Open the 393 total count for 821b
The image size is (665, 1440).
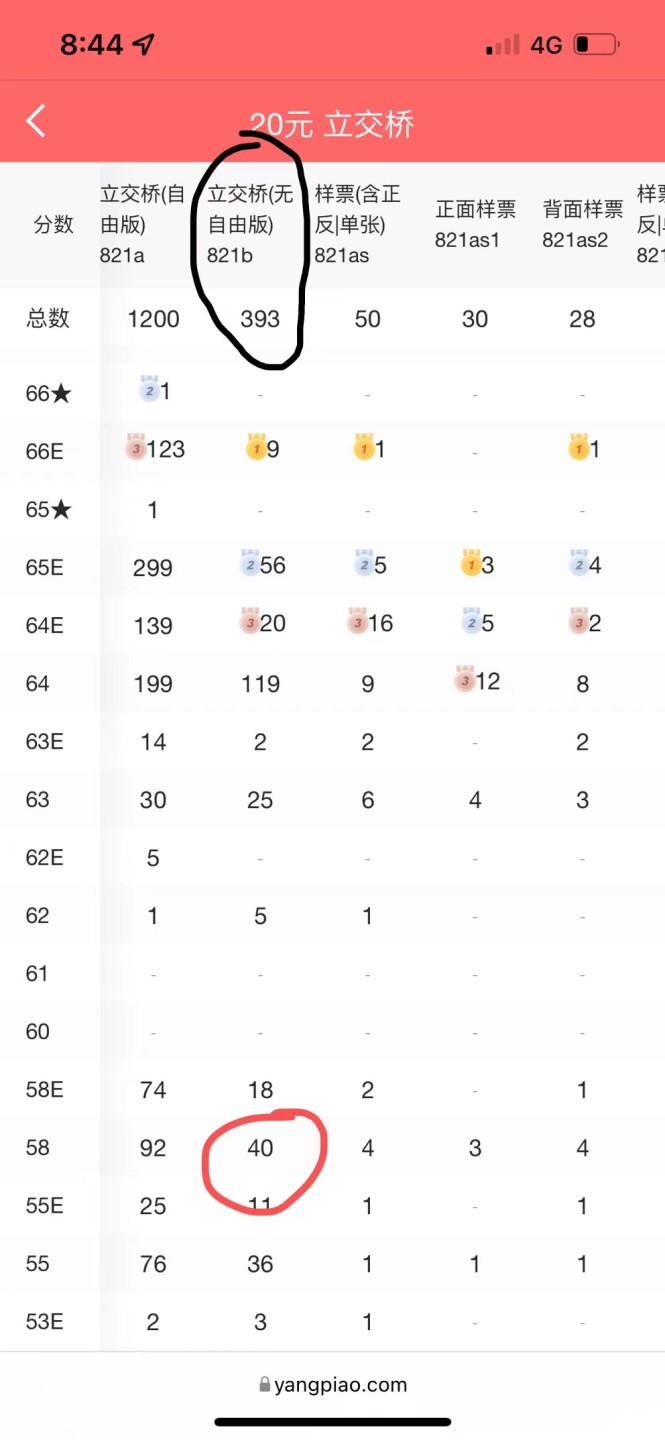[x=260, y=319]
